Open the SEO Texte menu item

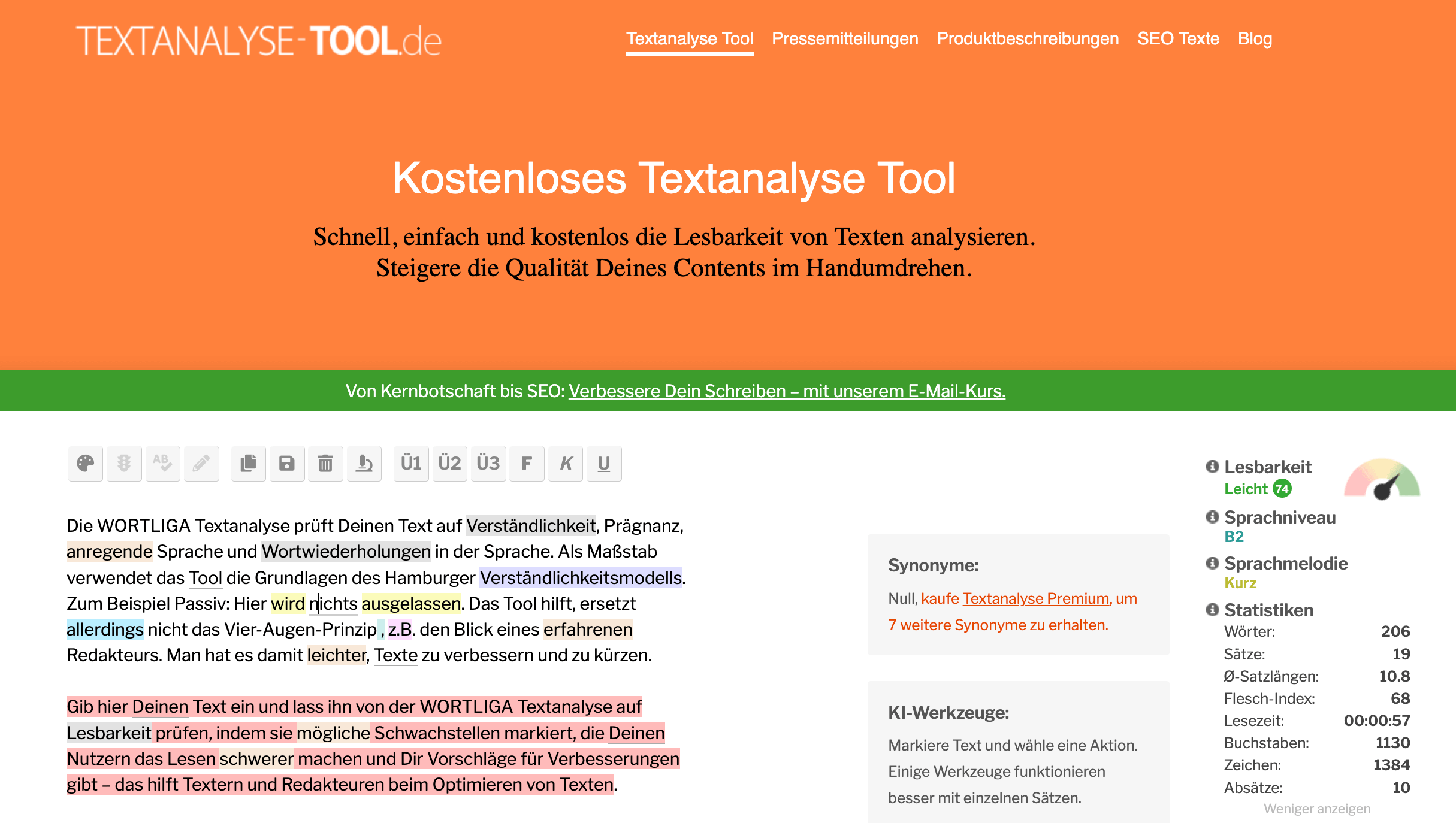[x=1178, y=38]
